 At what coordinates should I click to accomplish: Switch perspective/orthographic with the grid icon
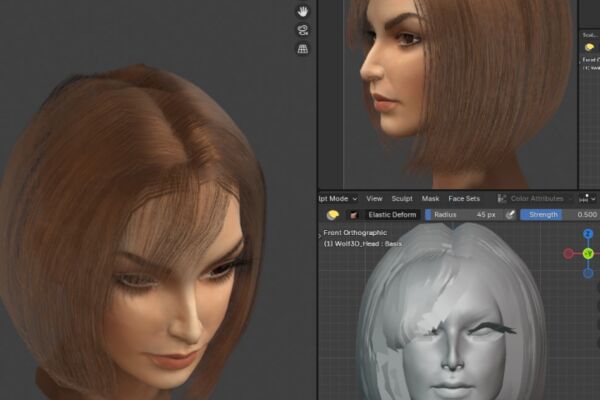303,49
